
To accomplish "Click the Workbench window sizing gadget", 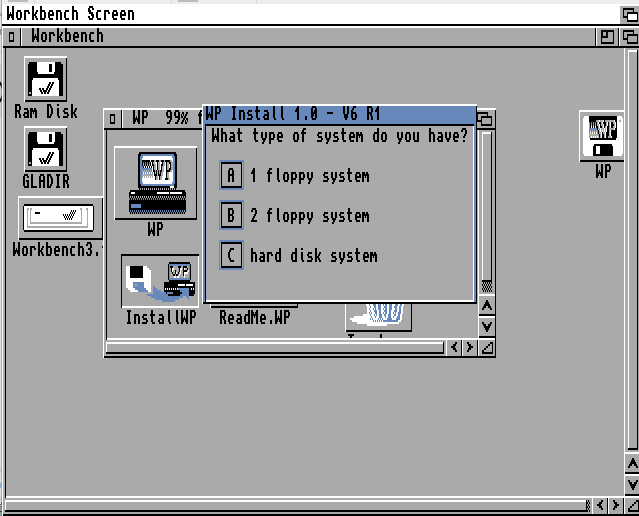I will 632,505.
